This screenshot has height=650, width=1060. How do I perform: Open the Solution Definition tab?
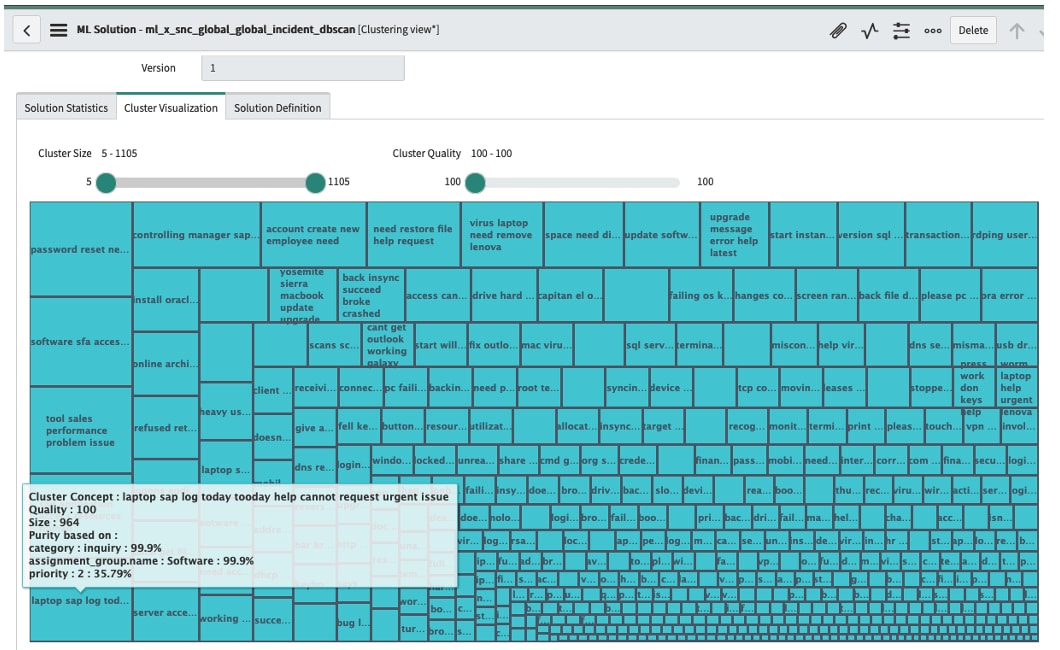277,107
